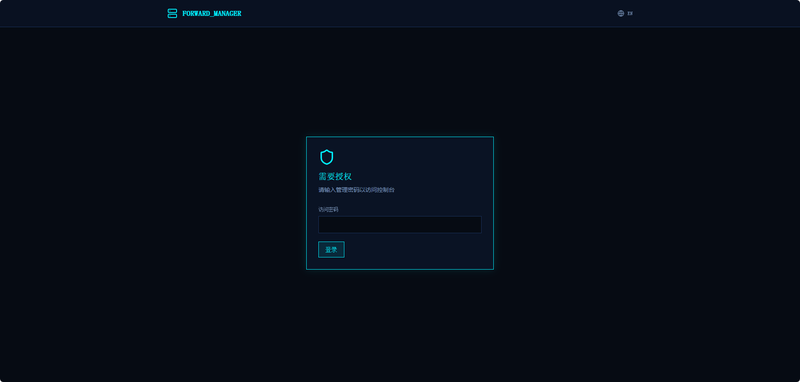Click the FORWARD_MANAGER server logo icon
Image resolution: width=800 pixels, height=382 pixels.
coord(172,13)
